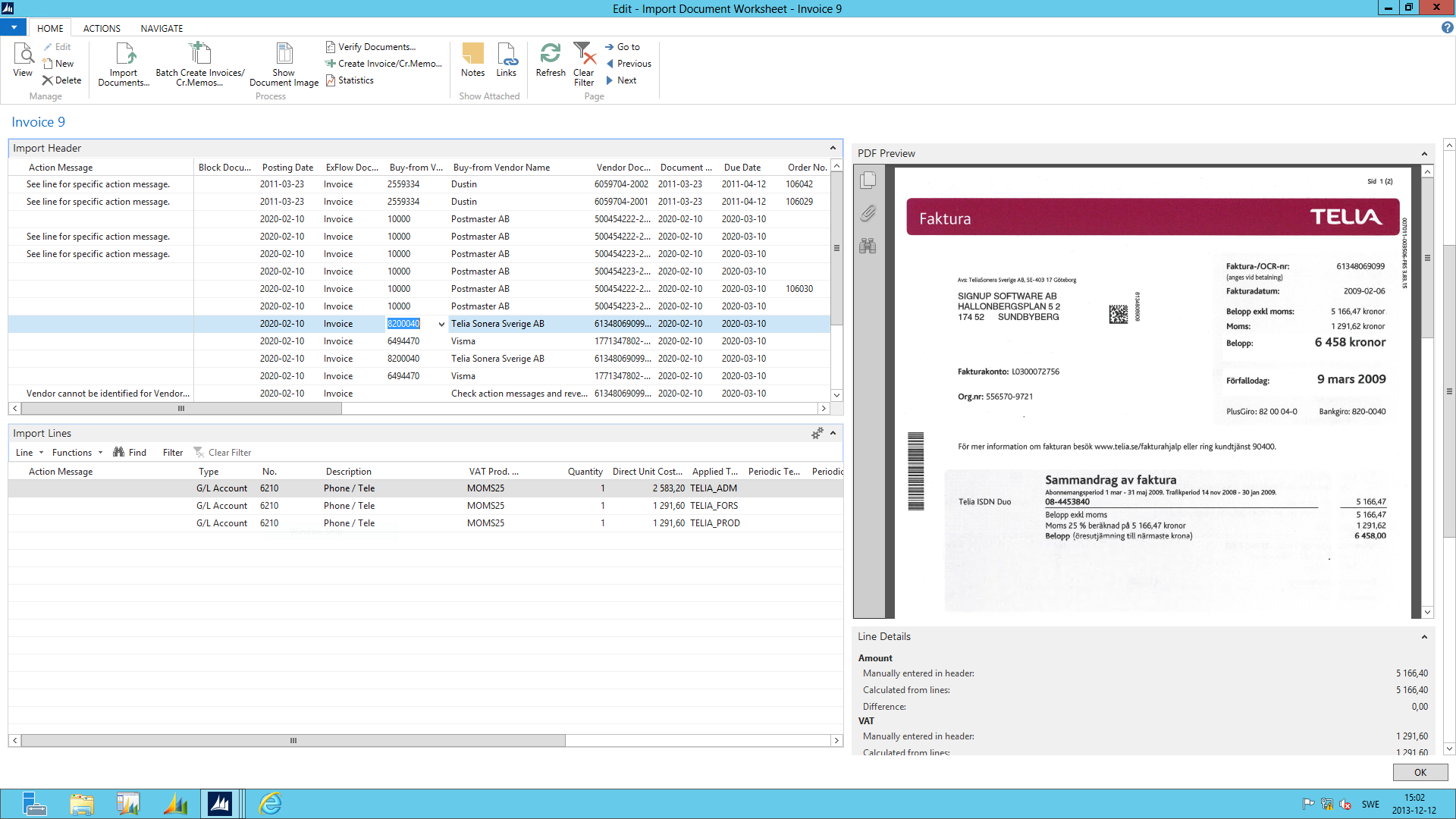The image size is (1456, 819).
Task: Open the Notes attachment icon
Action: click(x=473, y=60)
